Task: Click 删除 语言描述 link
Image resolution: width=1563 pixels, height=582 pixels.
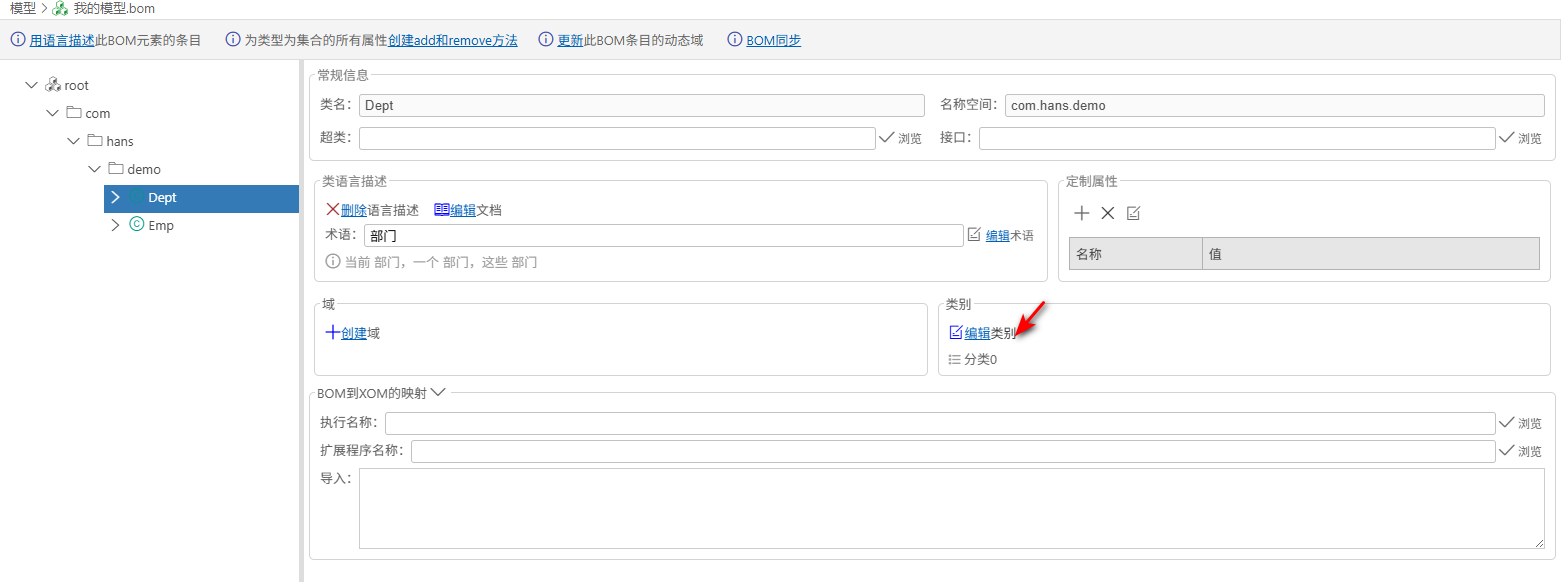Action: click(x=353, y=210)
